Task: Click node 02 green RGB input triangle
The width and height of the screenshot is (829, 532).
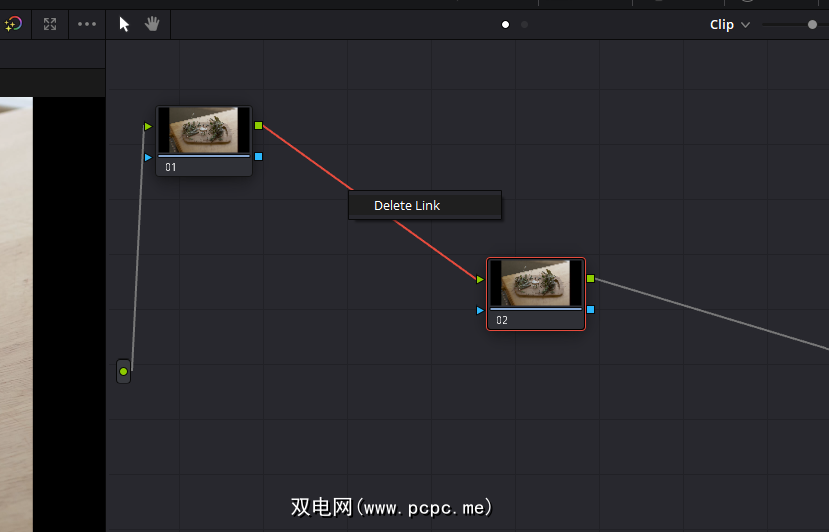Action: [480, 279]
